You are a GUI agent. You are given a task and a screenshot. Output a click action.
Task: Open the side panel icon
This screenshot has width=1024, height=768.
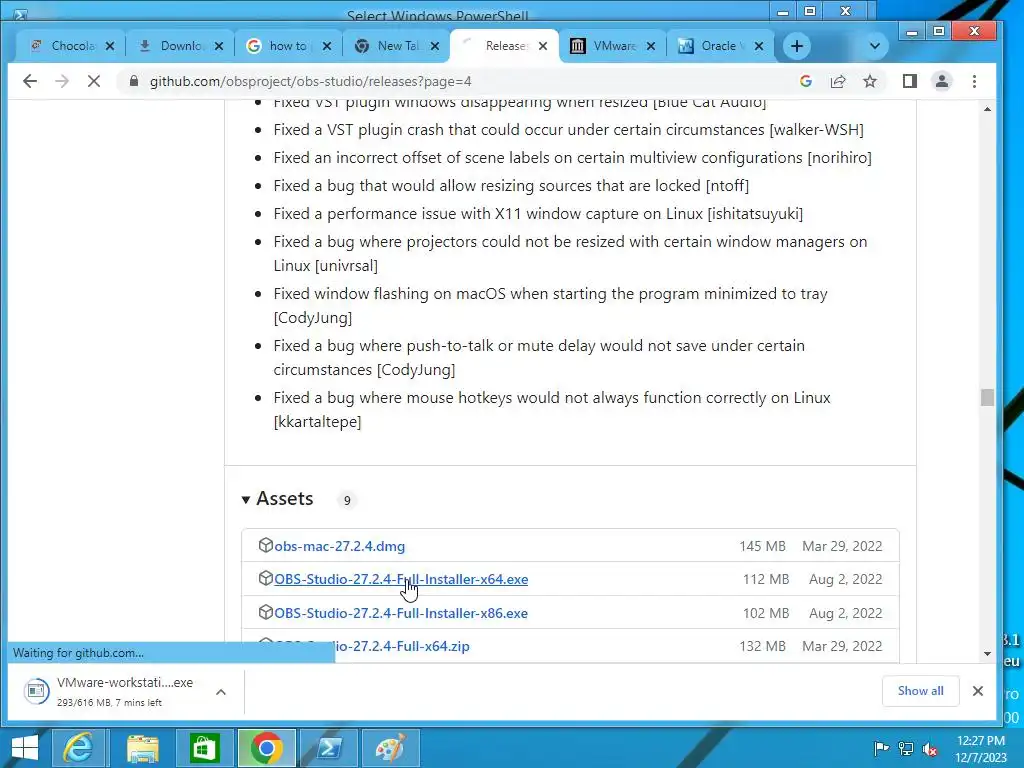(x=910, y=81)
